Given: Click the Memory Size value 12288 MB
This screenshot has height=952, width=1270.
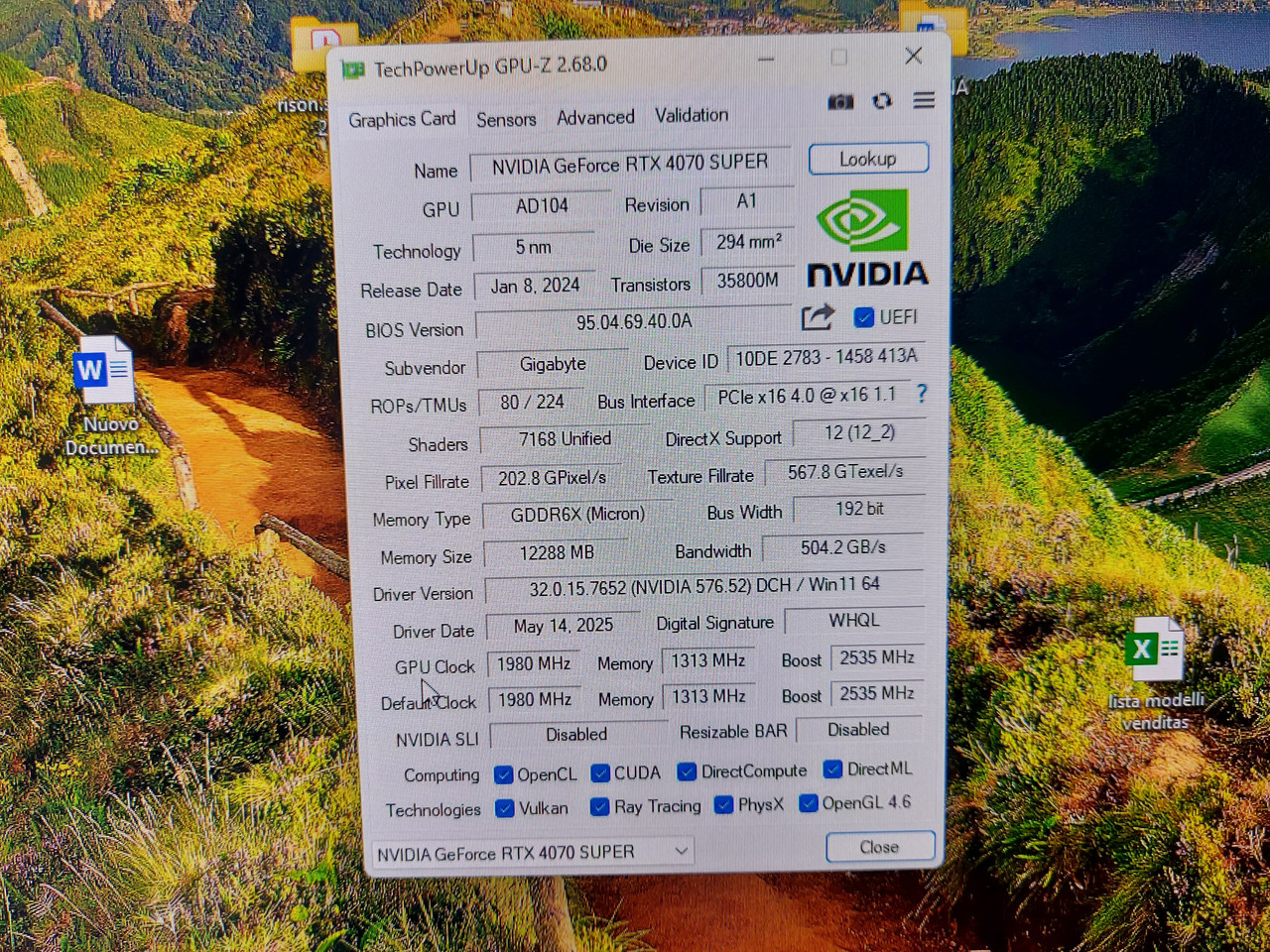Looking at the screenshot, I should click(x=557, y=553).
